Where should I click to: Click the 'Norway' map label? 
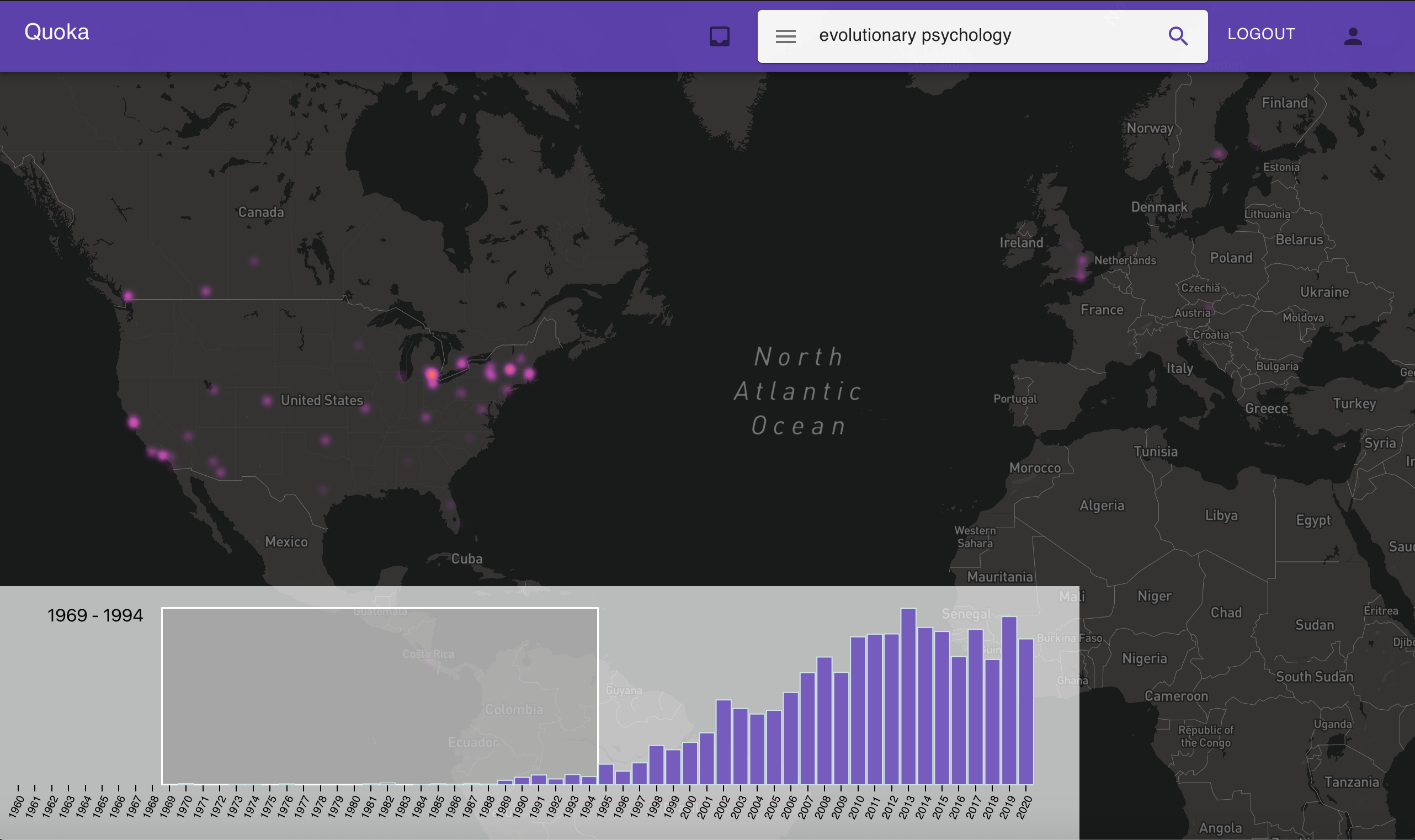[x=1150, y=129]
